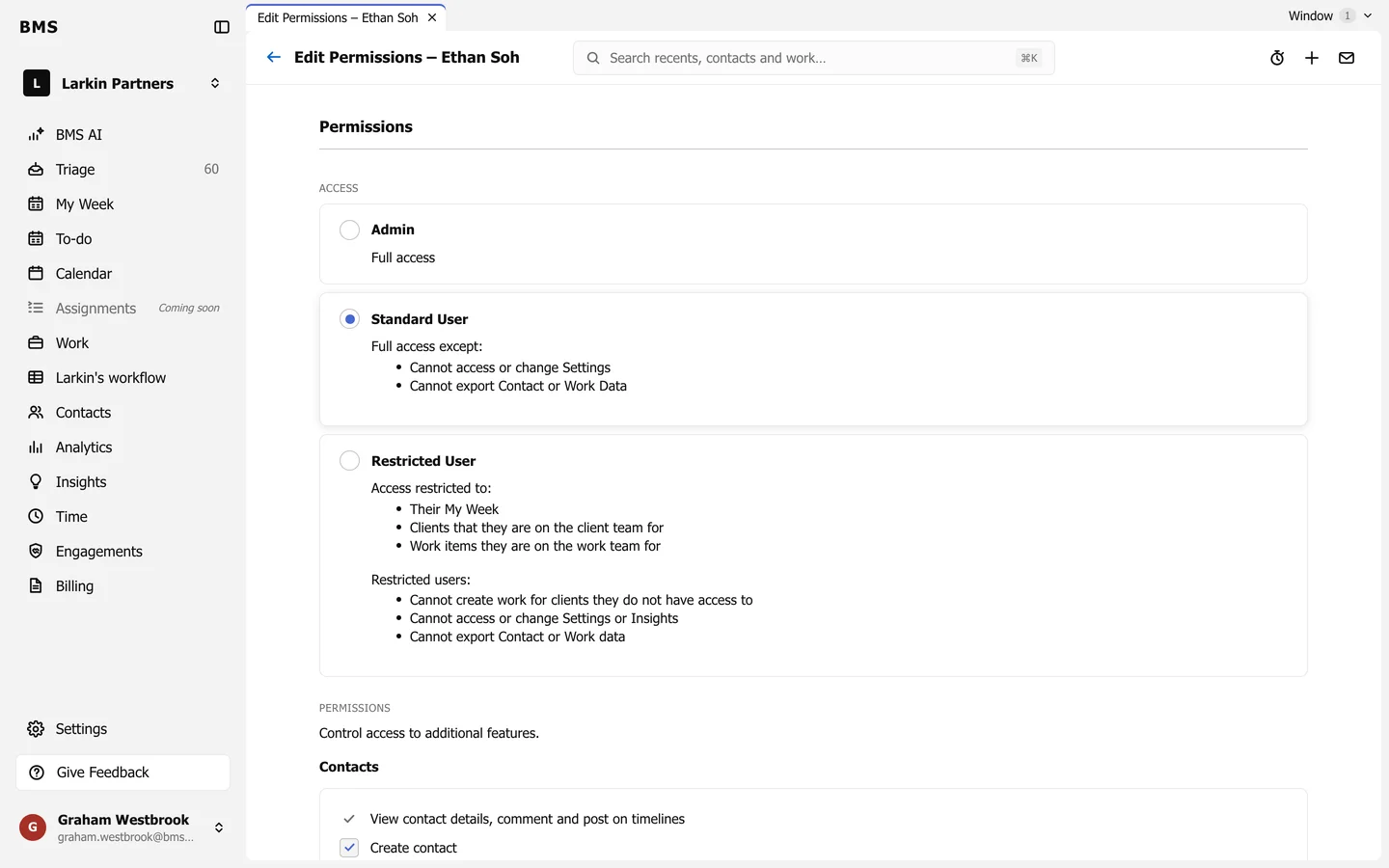Select the Admin access radio button
The height and width of the screenshot is (868, 1389).
pyautogui.click(x=349, y=230)
